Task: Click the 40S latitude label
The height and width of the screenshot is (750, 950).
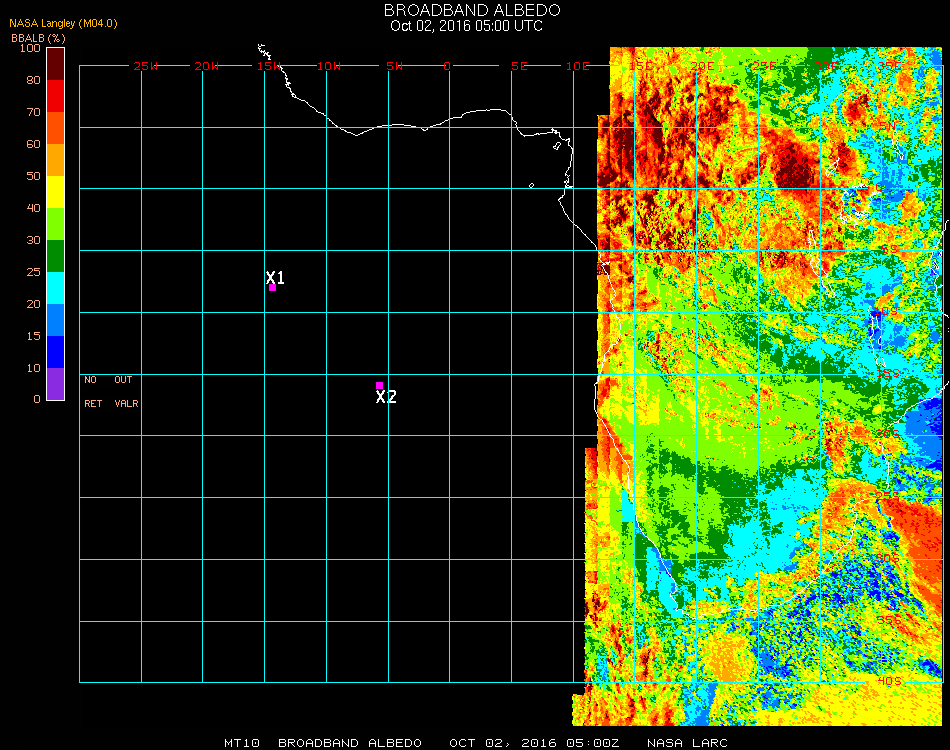Action: pyautogui.click(x=889, y=681)
